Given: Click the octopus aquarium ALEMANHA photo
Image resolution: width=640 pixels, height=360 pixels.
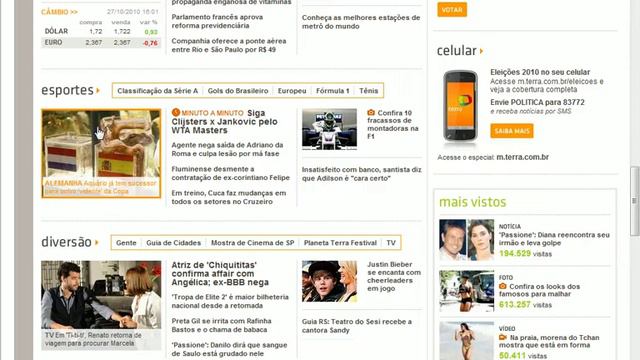Looking at the screenshot, I should coord(101,153).
